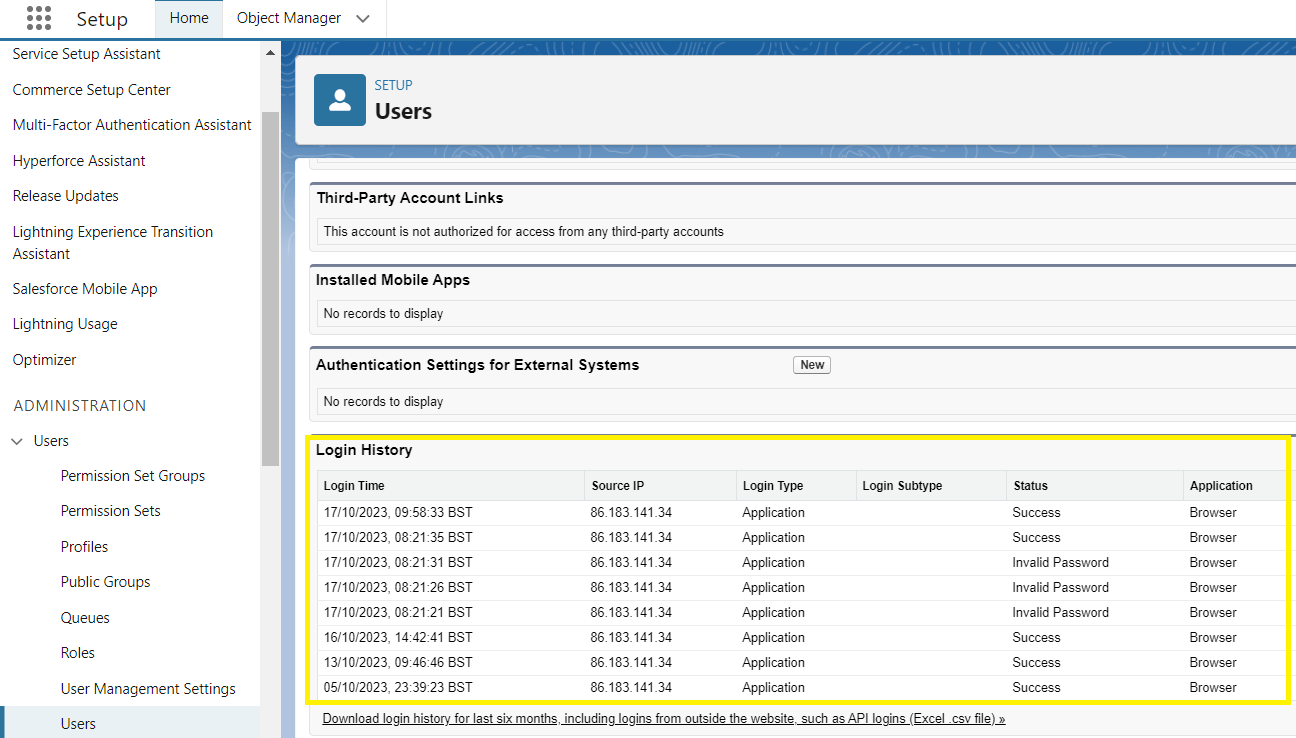
Task: Open Profiles in sidebar
Action: [84, 547]
